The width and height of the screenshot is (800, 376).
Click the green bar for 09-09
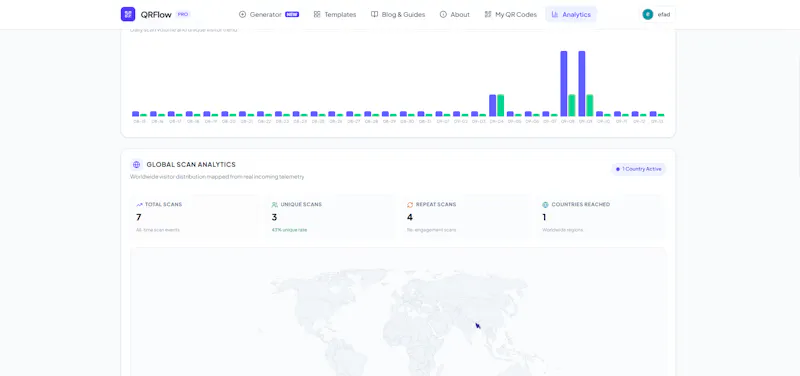(590, 106)
